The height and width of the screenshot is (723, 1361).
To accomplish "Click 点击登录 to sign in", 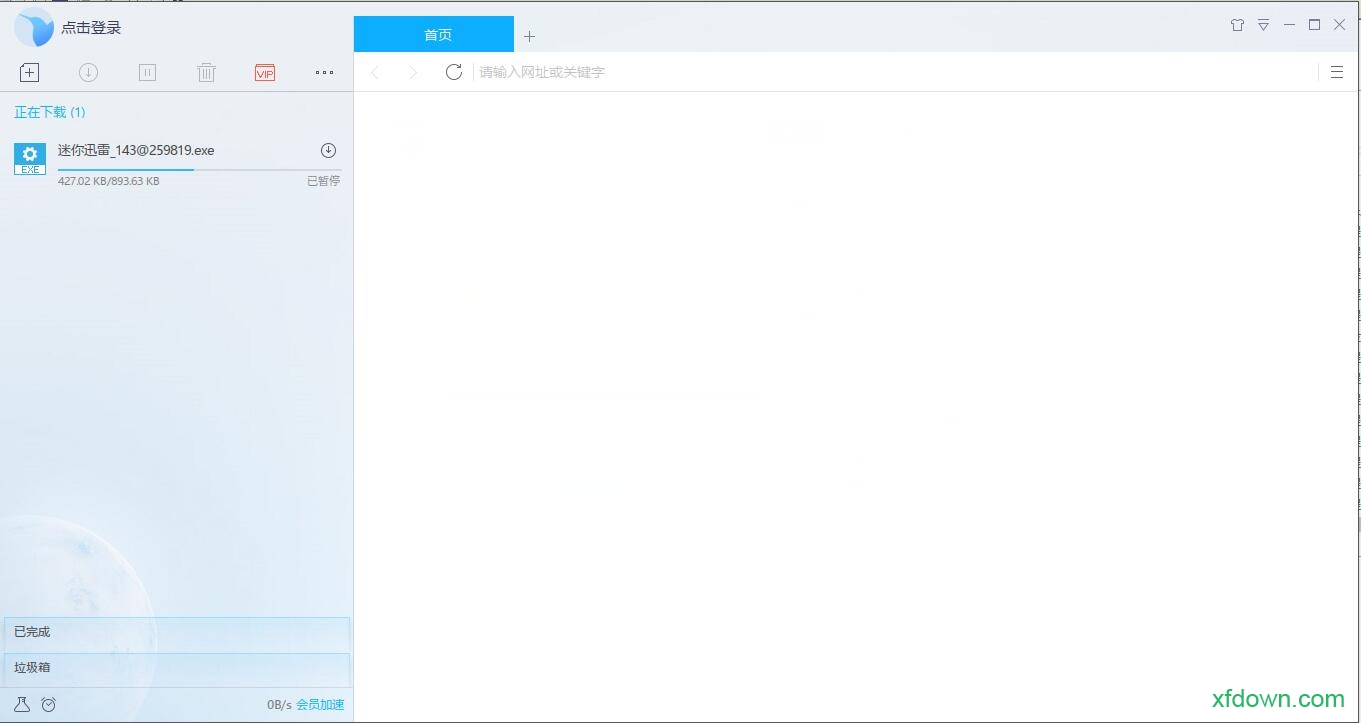I will (91, 28).
